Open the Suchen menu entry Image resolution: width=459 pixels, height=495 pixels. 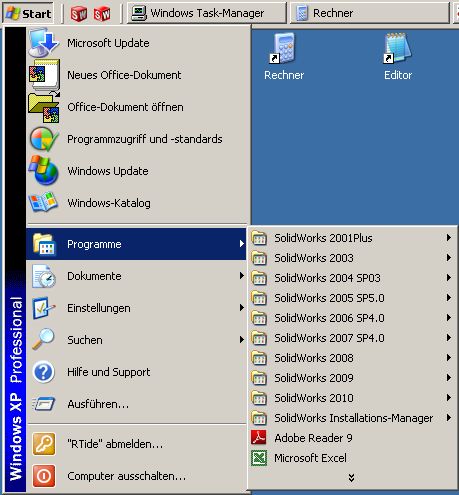(x=136, y=340)
